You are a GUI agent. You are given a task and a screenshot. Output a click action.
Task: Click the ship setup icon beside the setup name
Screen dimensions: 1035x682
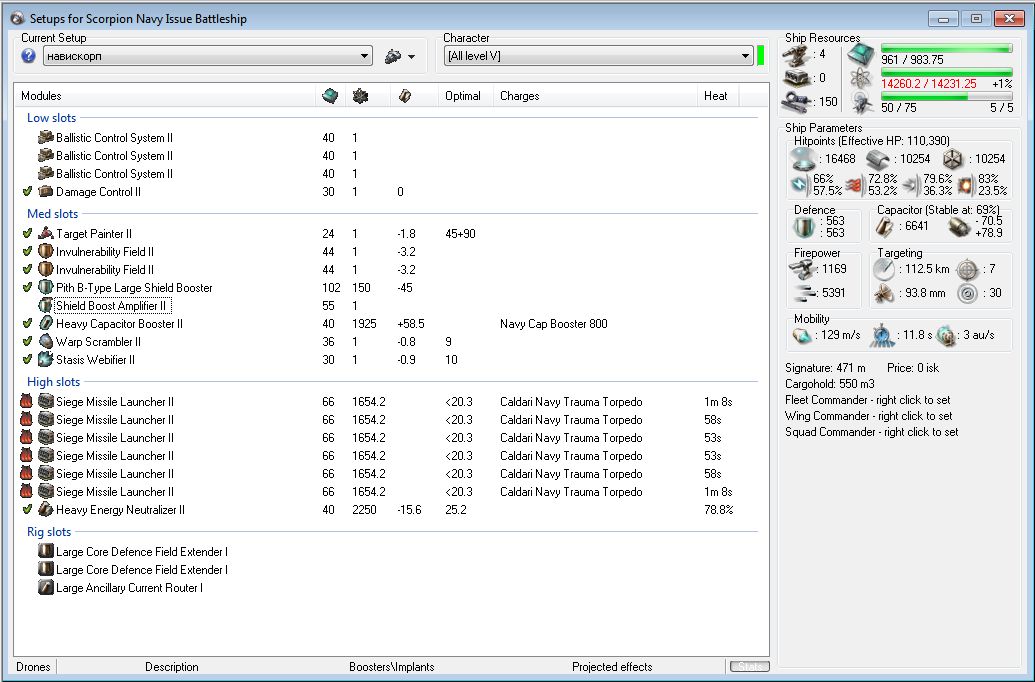pos(392,57)
